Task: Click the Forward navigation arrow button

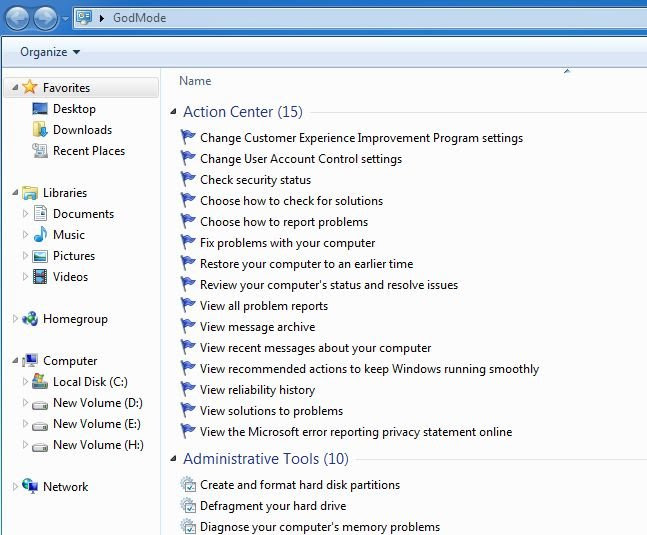Action: pyautogui.click(x=45, y=19)
